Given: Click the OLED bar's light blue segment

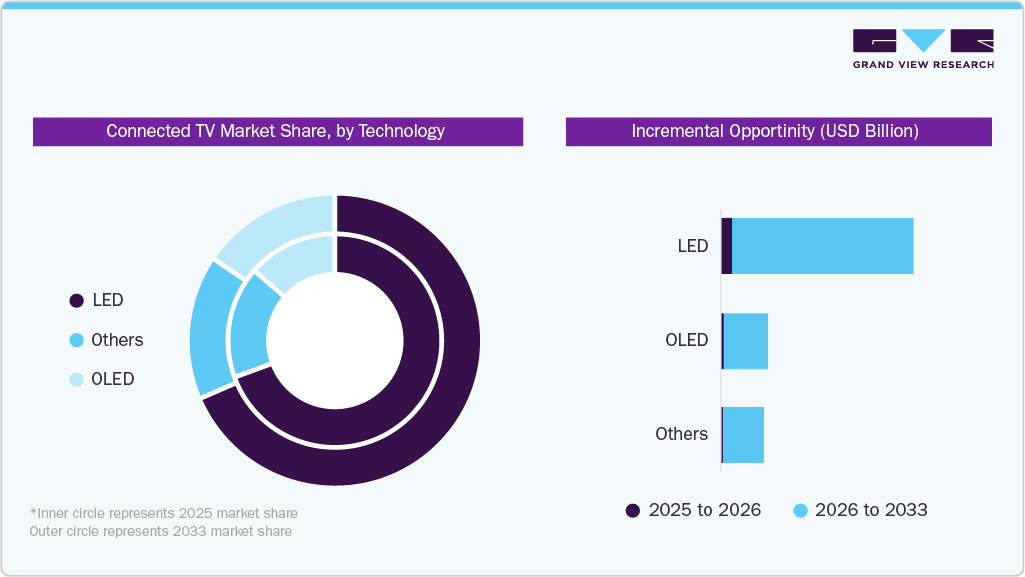Looking at the screenshot, I should (746, 341).
